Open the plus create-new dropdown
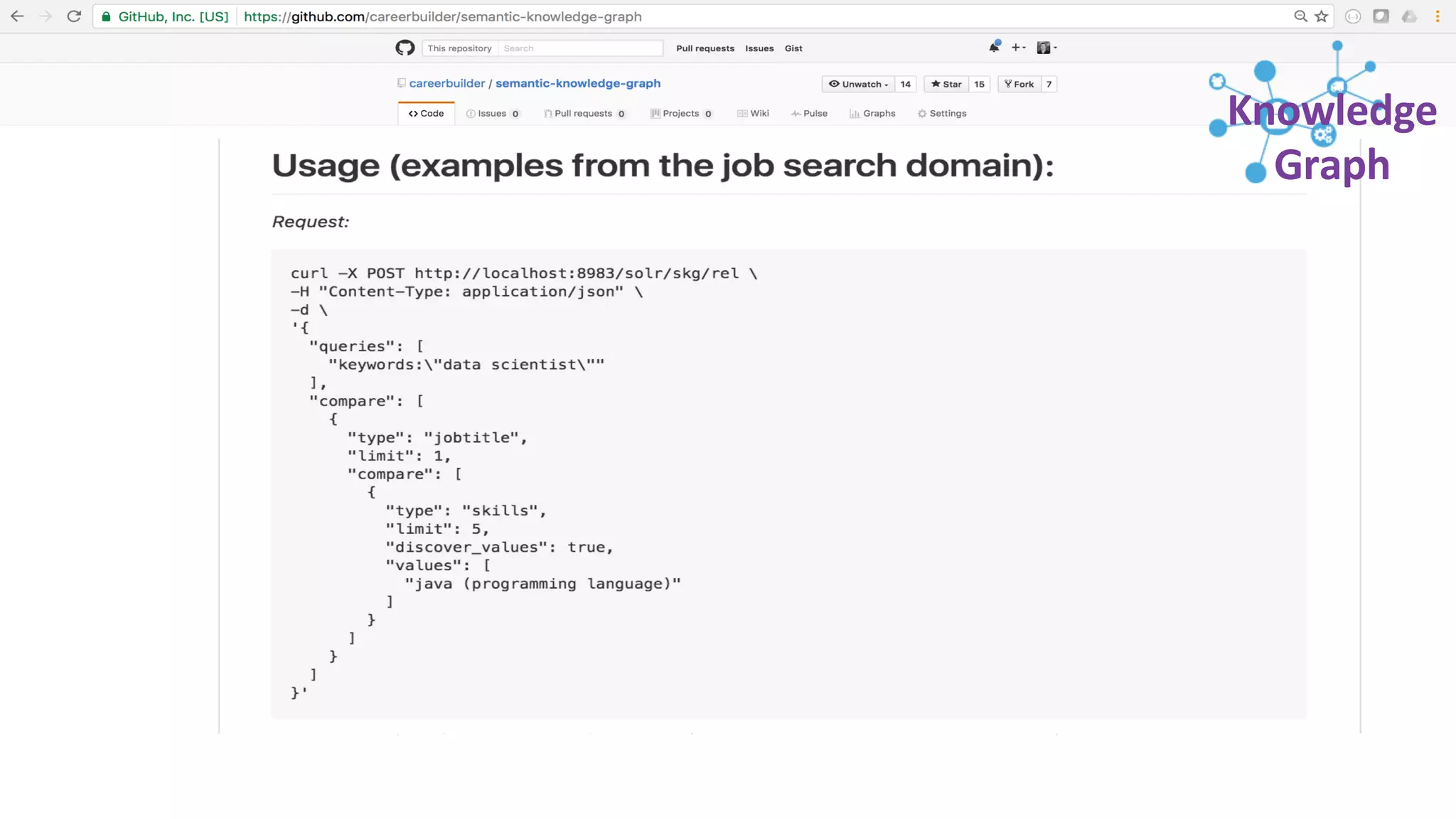This screenshot has height=819, width=1456. [x=1018, y=48]
